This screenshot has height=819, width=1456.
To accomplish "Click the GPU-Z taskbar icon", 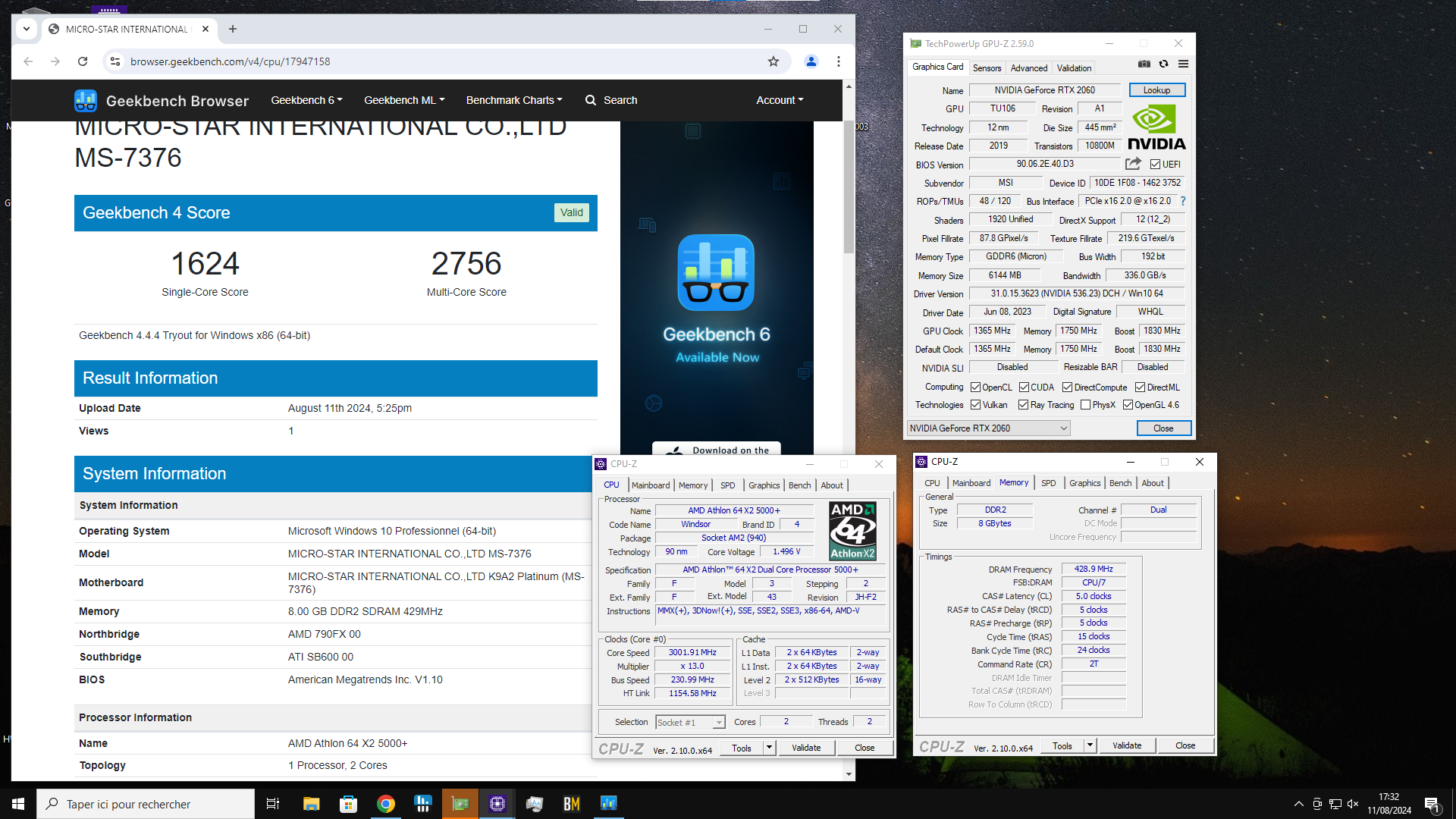I will tap(460, 804).
